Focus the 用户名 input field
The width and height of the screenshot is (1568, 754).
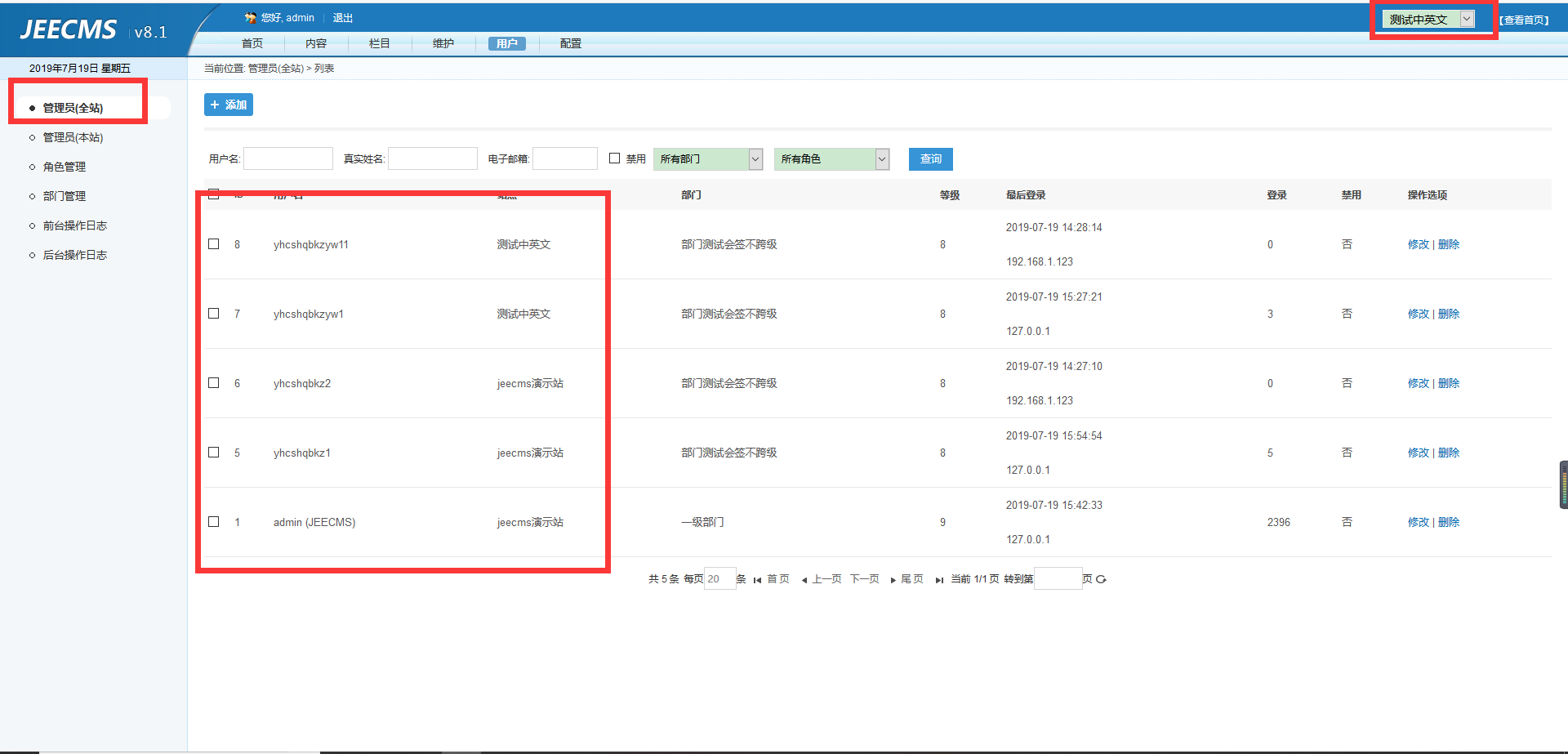(x=288, y=158)
